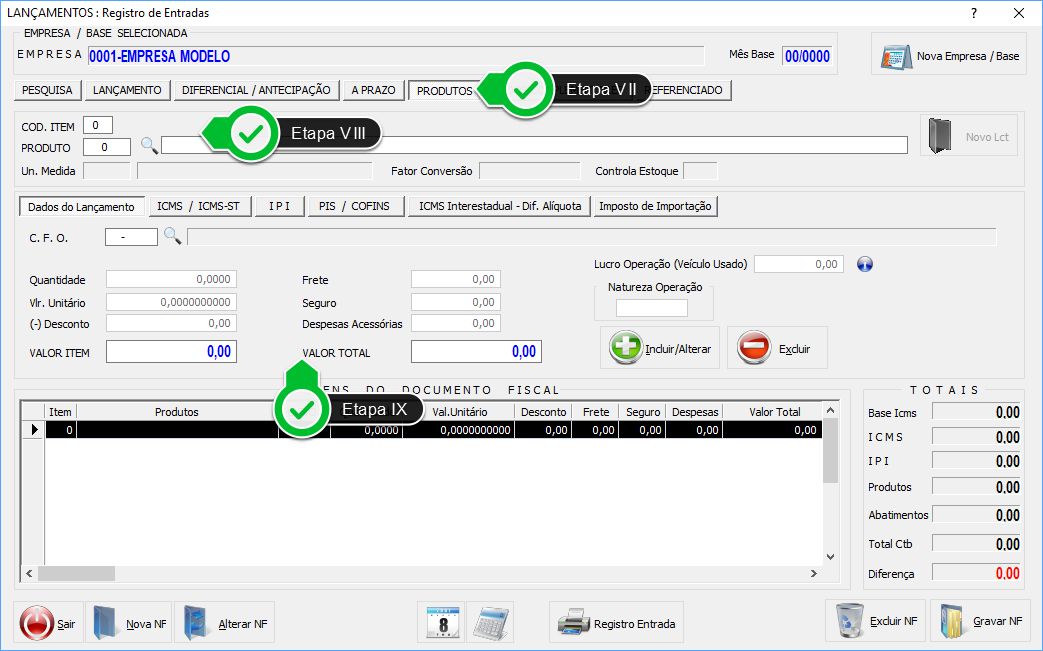Click the search magnifier beside C. F. O.
This screenshot has width=1043, height=651.
[172, 236]
